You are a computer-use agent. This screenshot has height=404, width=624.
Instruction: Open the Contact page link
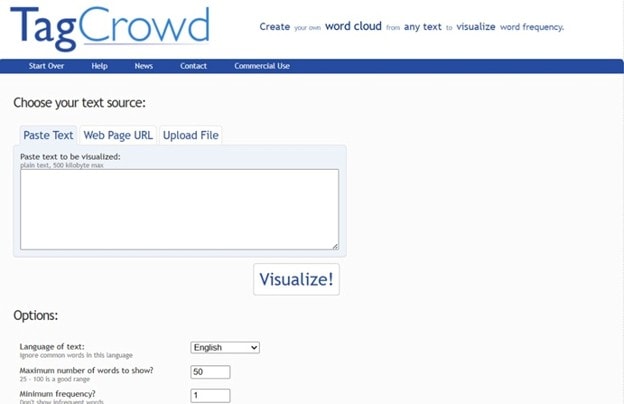(193, 66)
